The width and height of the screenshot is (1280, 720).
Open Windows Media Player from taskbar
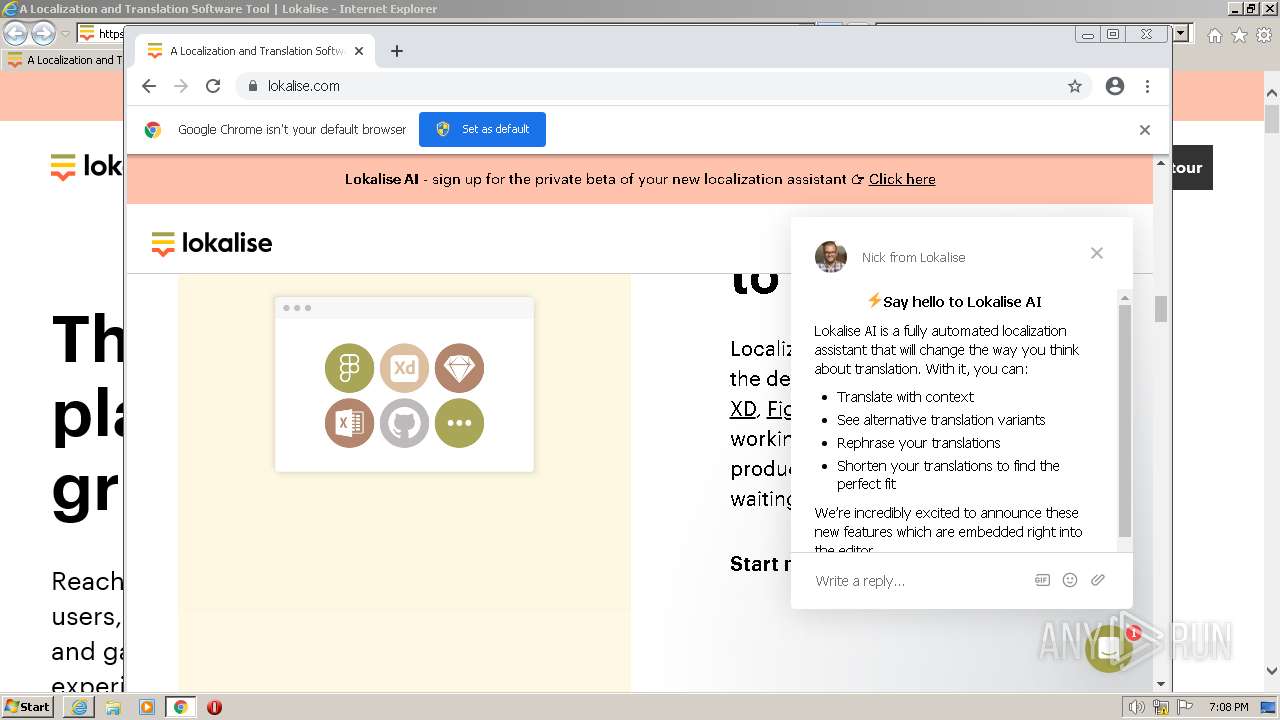[x=147, y=707]
